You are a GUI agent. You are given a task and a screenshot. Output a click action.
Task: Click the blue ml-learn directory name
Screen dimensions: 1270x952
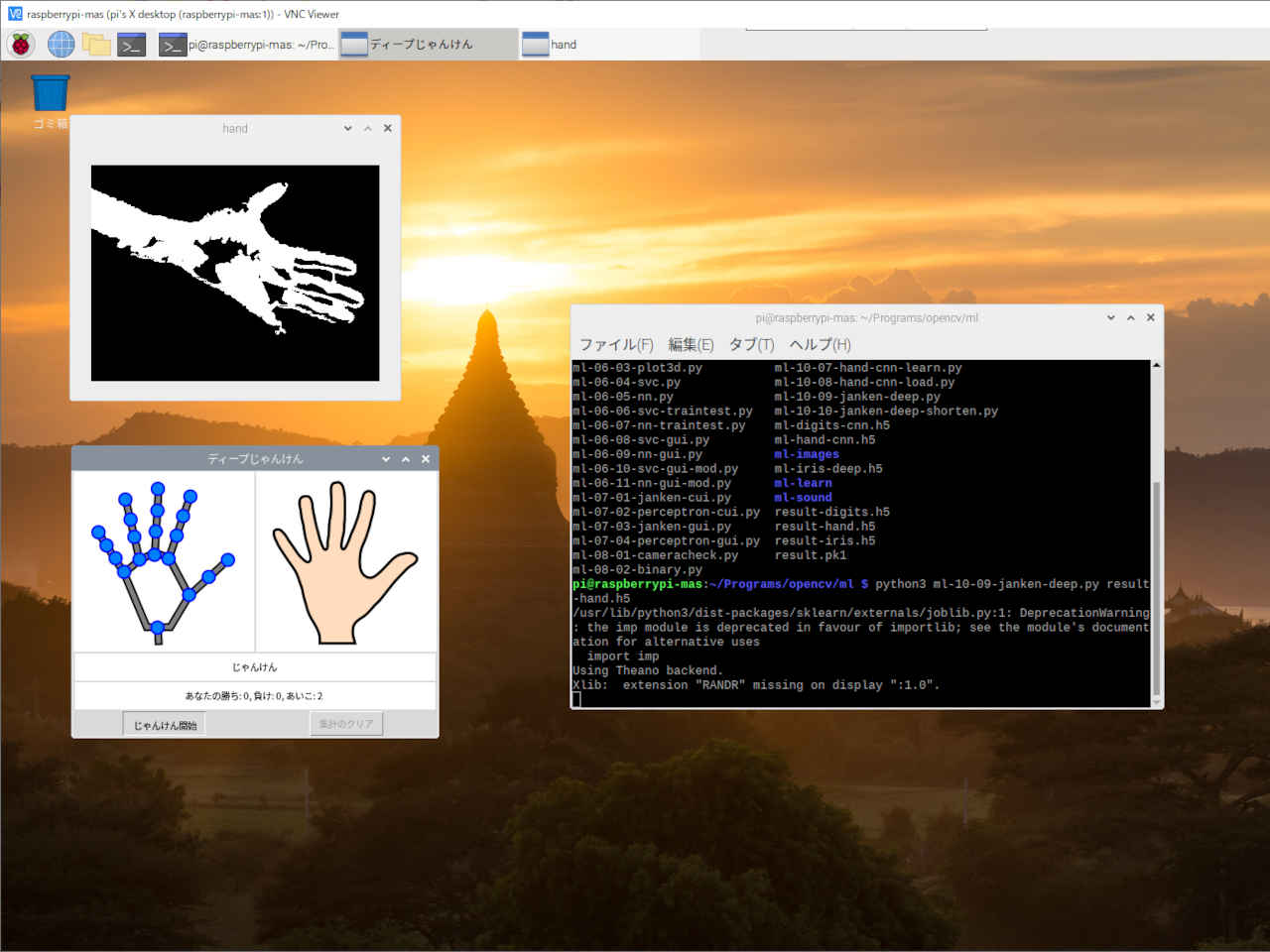click(803, 483)
